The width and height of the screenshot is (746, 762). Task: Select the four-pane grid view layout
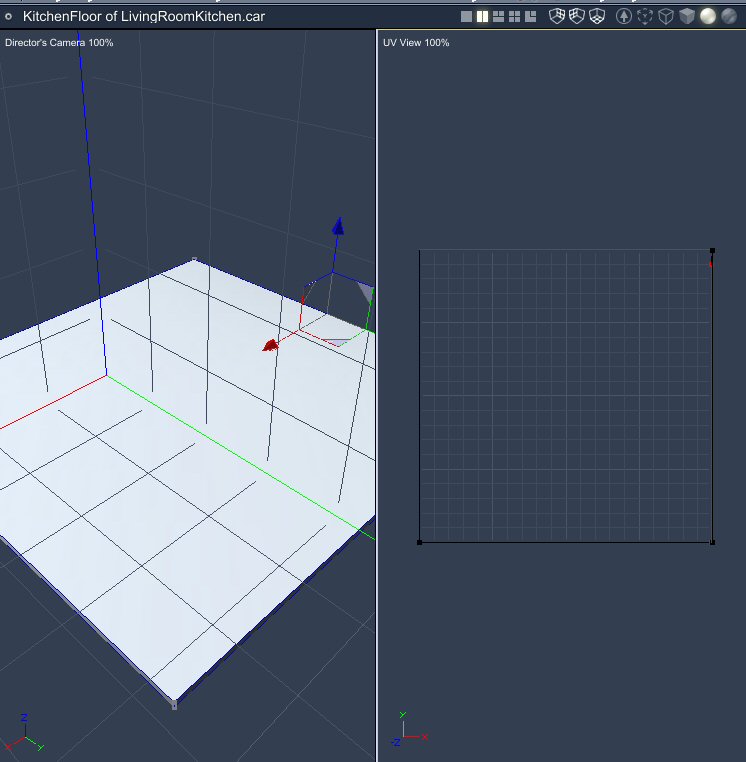[x=514, y=17]
